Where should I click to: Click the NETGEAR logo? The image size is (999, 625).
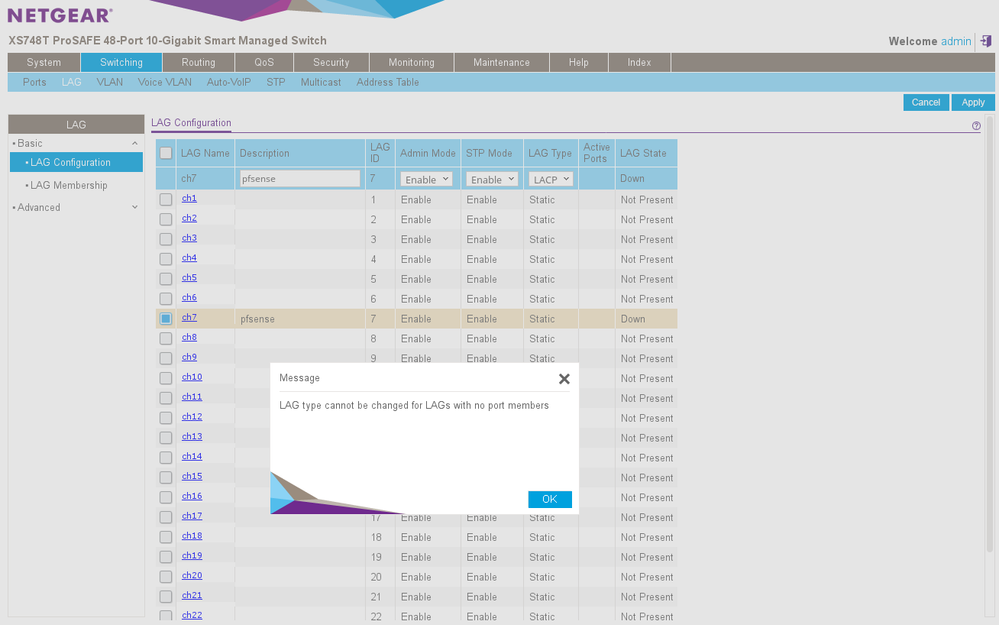point(60,15)
